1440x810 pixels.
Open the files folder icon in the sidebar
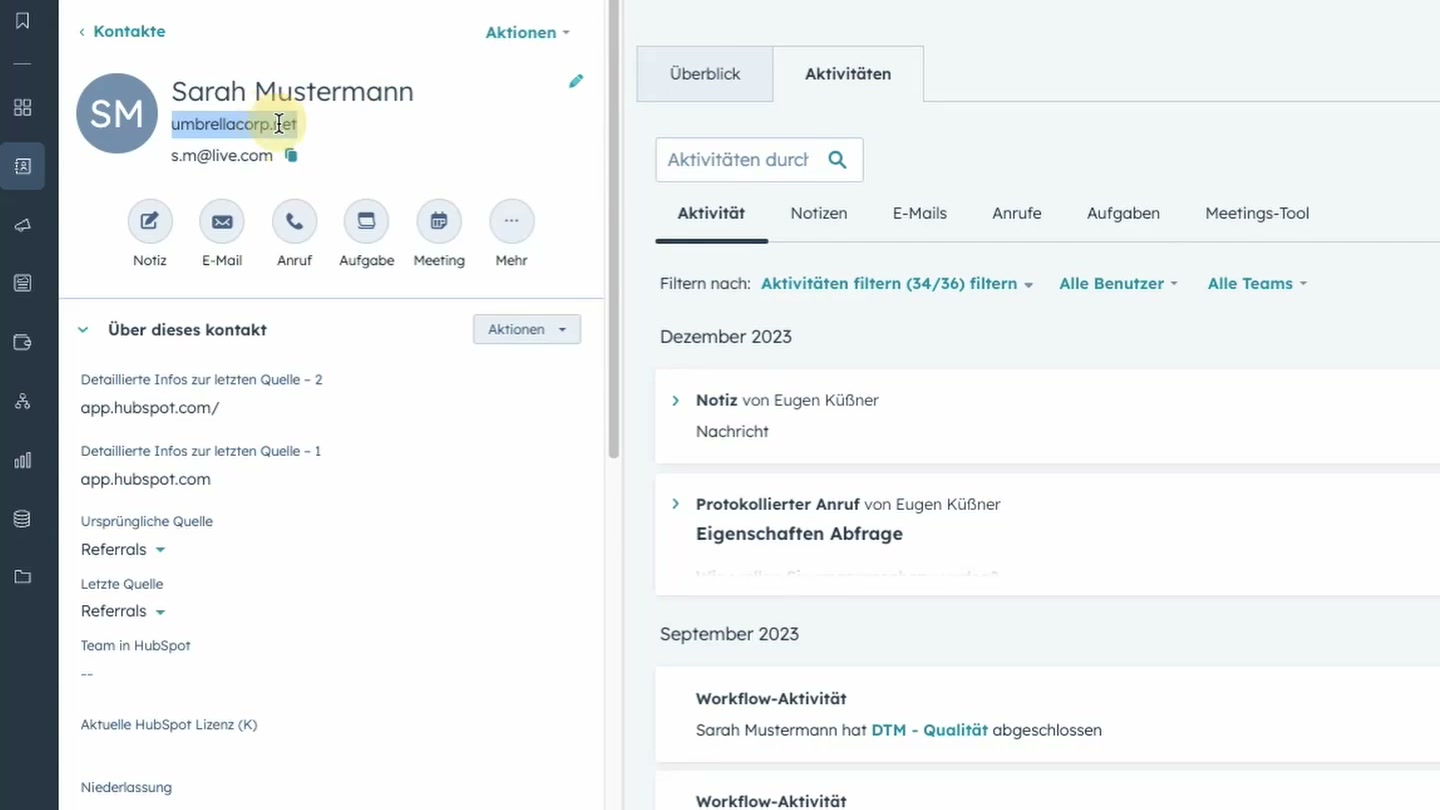pos(22,576)
